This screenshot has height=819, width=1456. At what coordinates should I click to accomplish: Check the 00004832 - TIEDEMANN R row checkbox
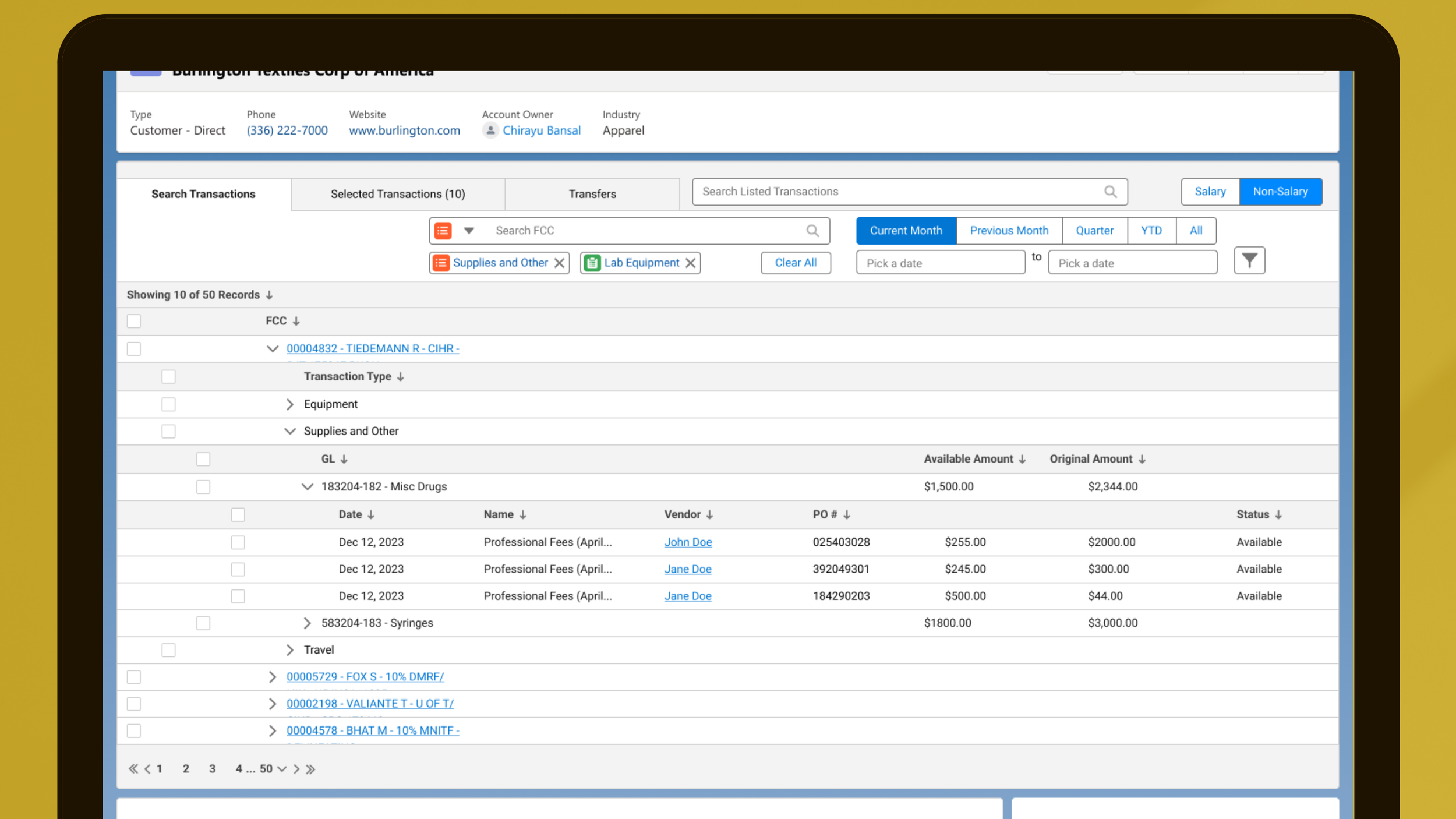coord(134,349)
